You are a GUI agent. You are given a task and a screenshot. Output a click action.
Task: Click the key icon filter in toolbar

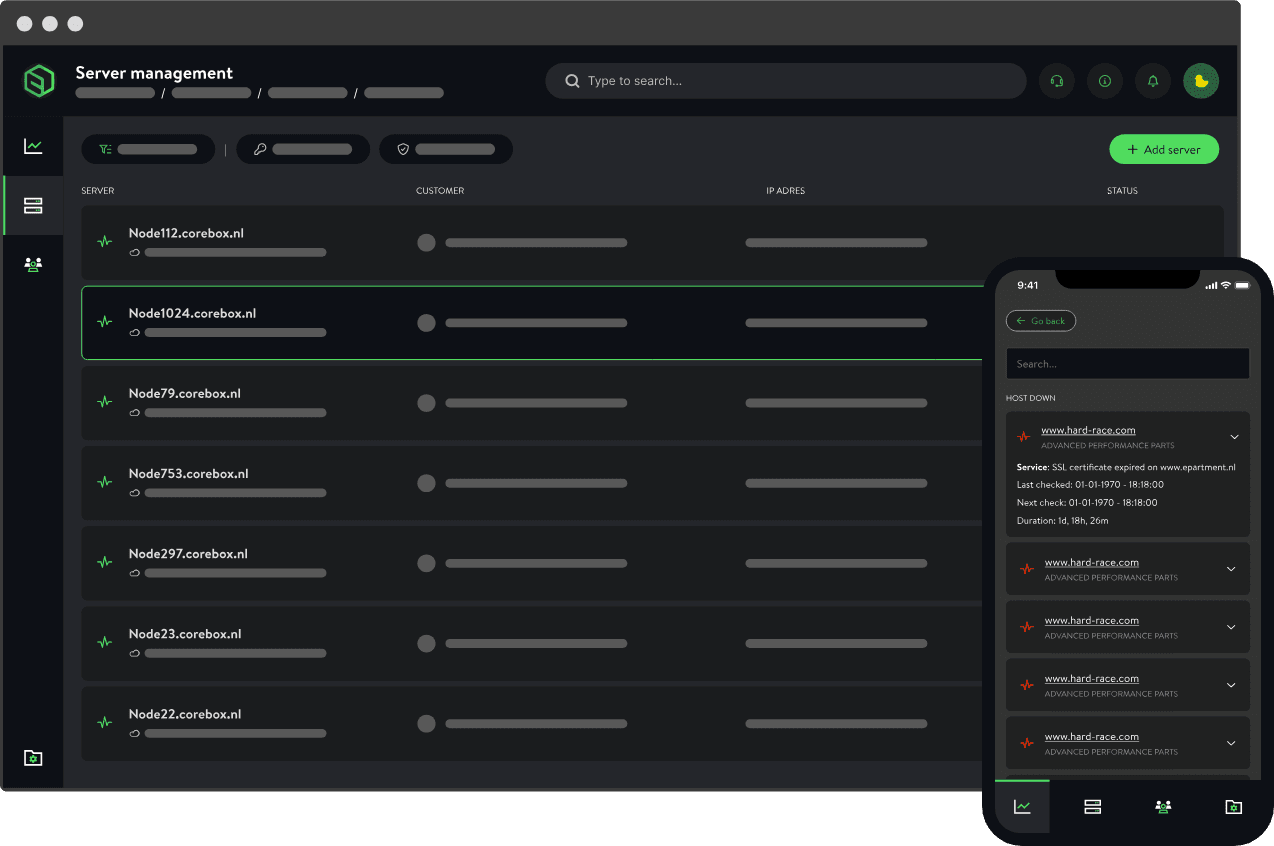click(x=258, y=149)
